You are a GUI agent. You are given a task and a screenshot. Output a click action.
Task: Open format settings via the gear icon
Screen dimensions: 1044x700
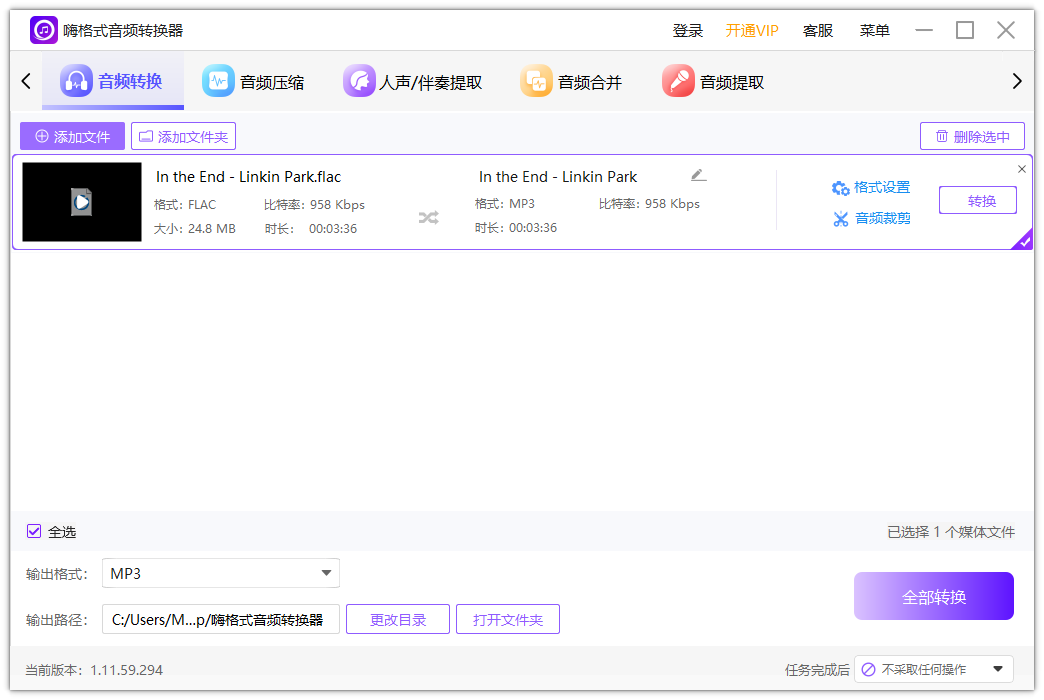[840, 187]
